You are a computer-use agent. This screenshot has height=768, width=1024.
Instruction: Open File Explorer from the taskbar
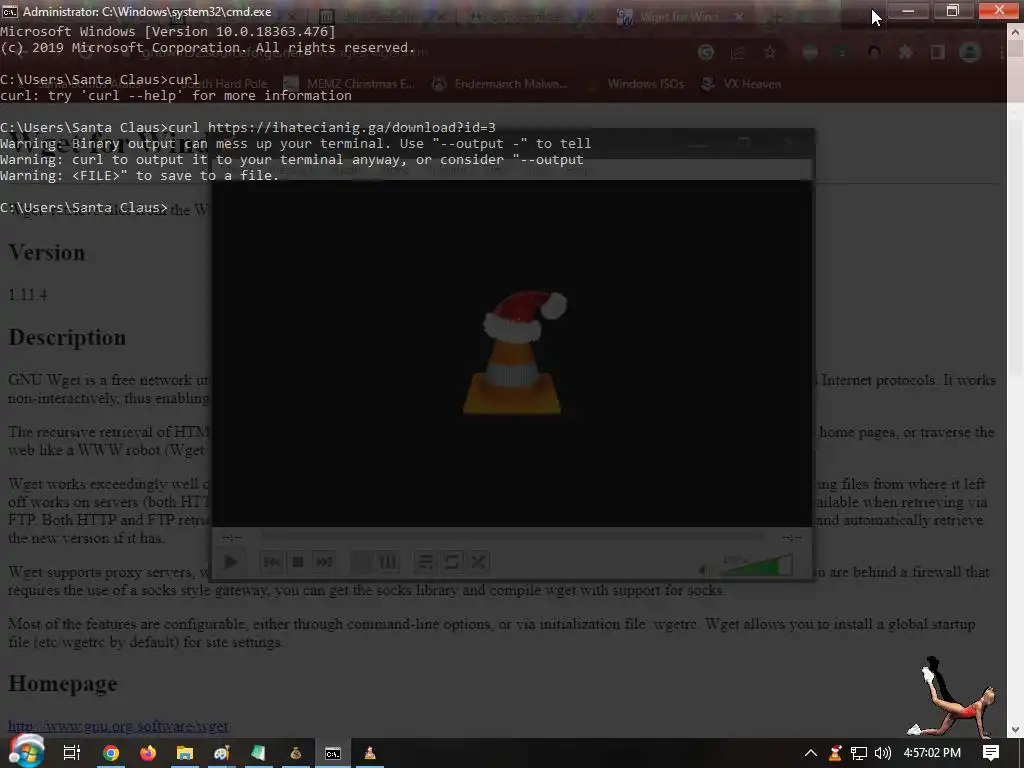click(185, 753)
